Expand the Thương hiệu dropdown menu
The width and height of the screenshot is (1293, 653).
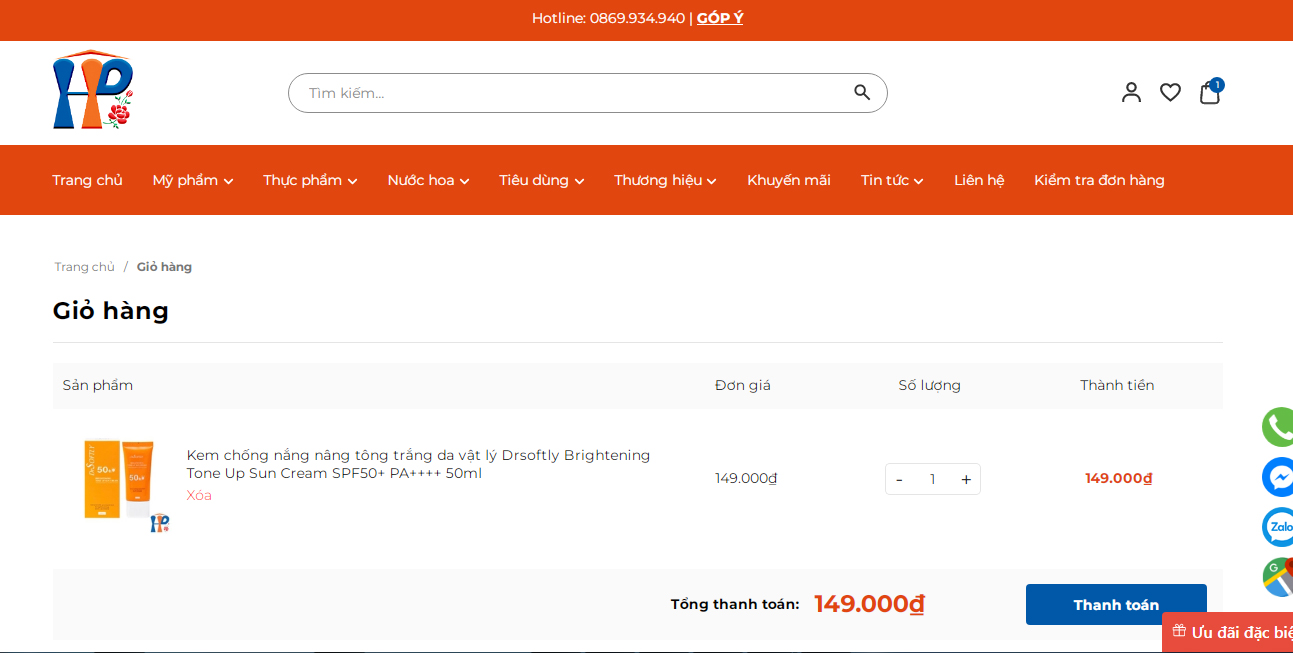(665, 180)
